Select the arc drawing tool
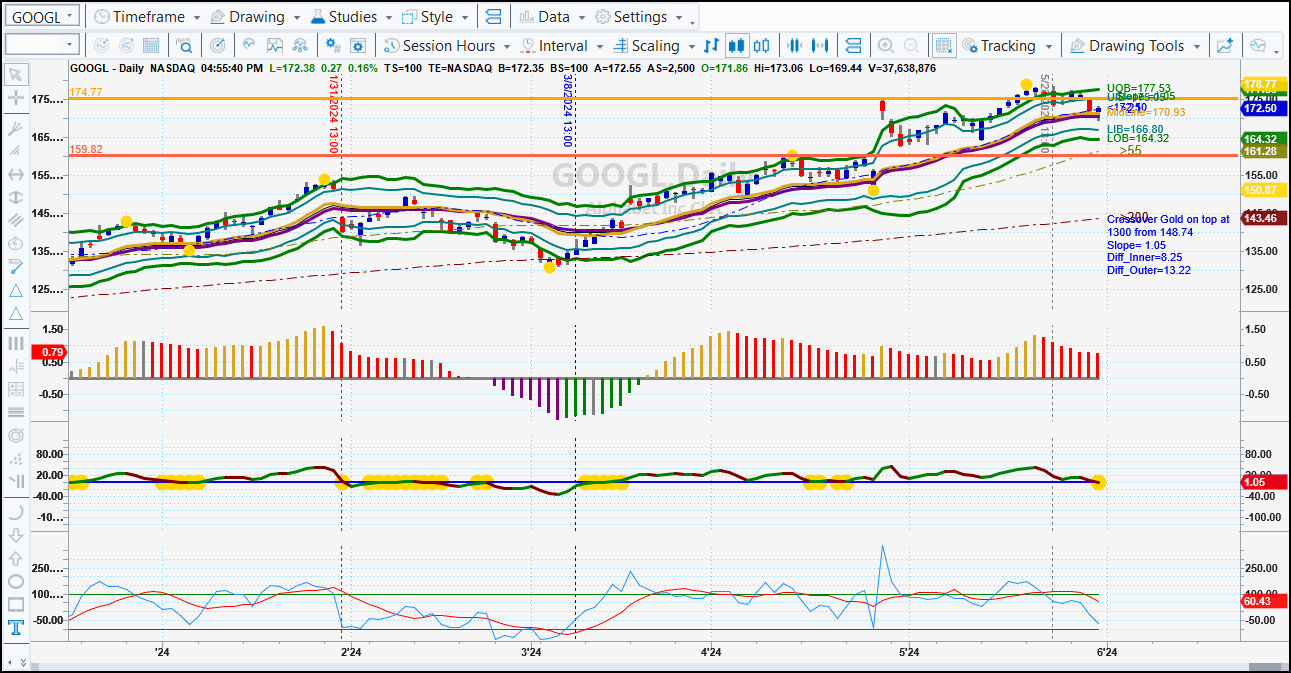 point(16,512)
